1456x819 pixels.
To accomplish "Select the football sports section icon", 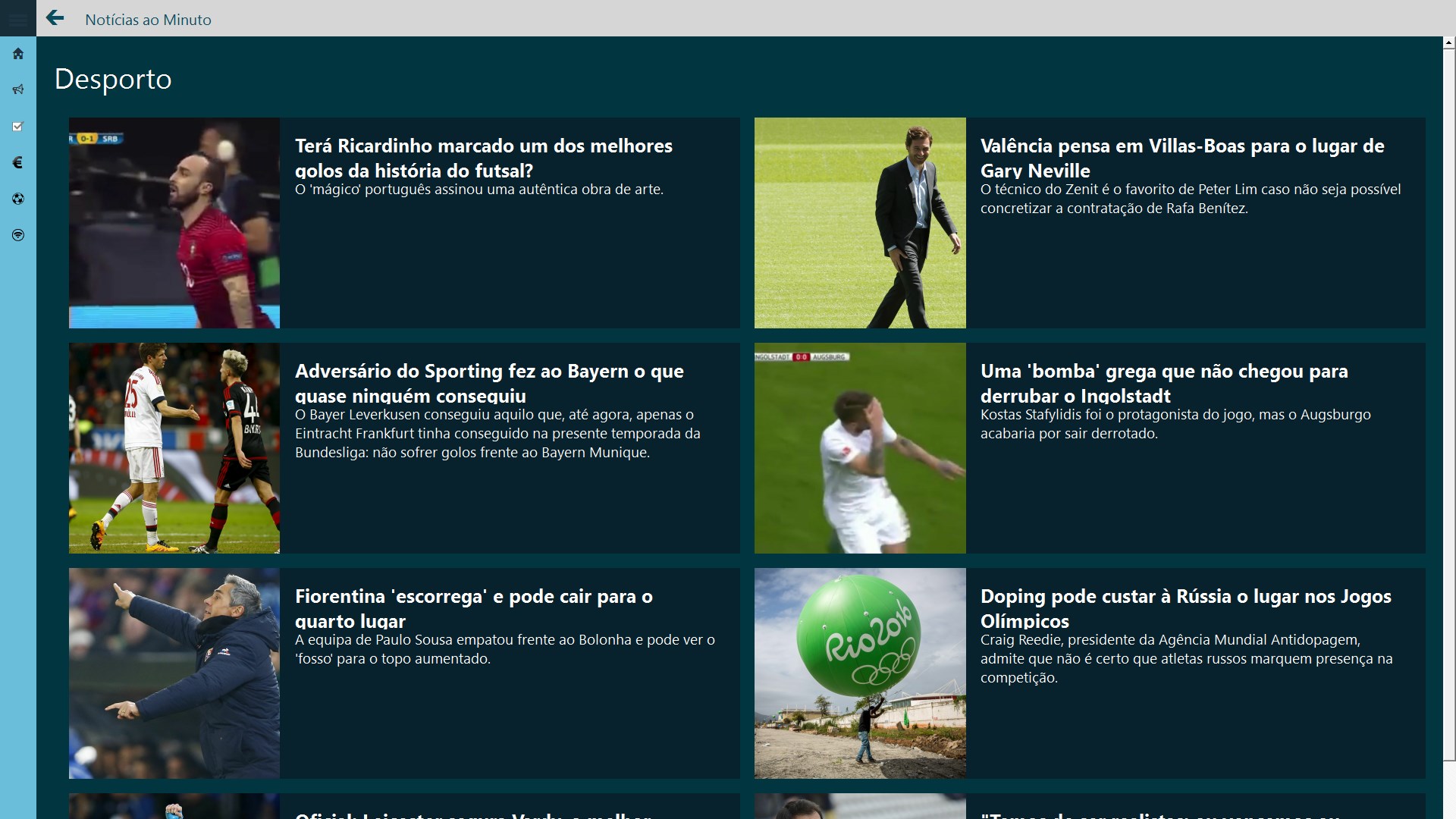I will [x=18, y=199].
